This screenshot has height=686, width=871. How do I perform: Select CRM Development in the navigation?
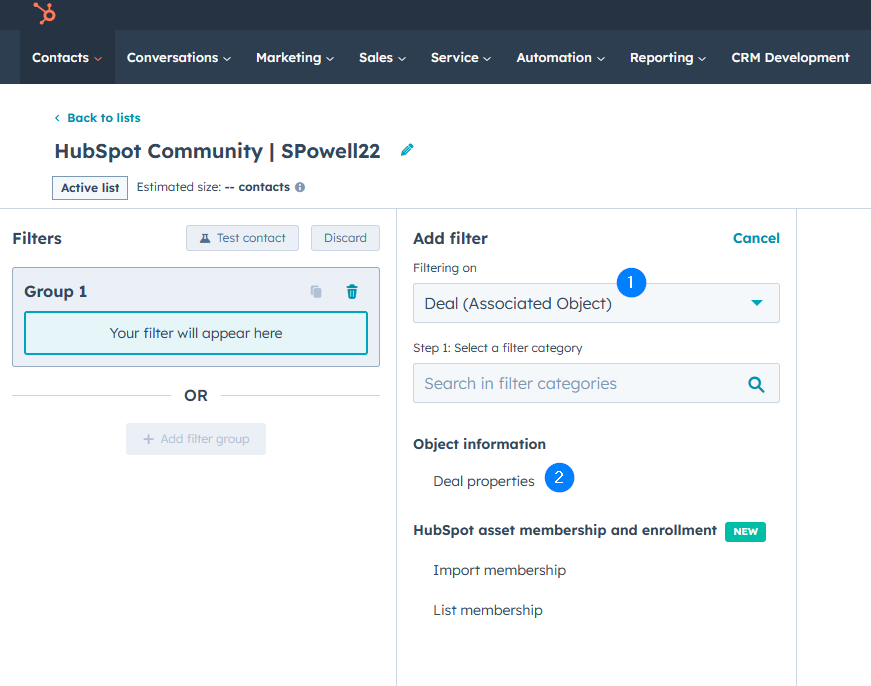point(790,57)
